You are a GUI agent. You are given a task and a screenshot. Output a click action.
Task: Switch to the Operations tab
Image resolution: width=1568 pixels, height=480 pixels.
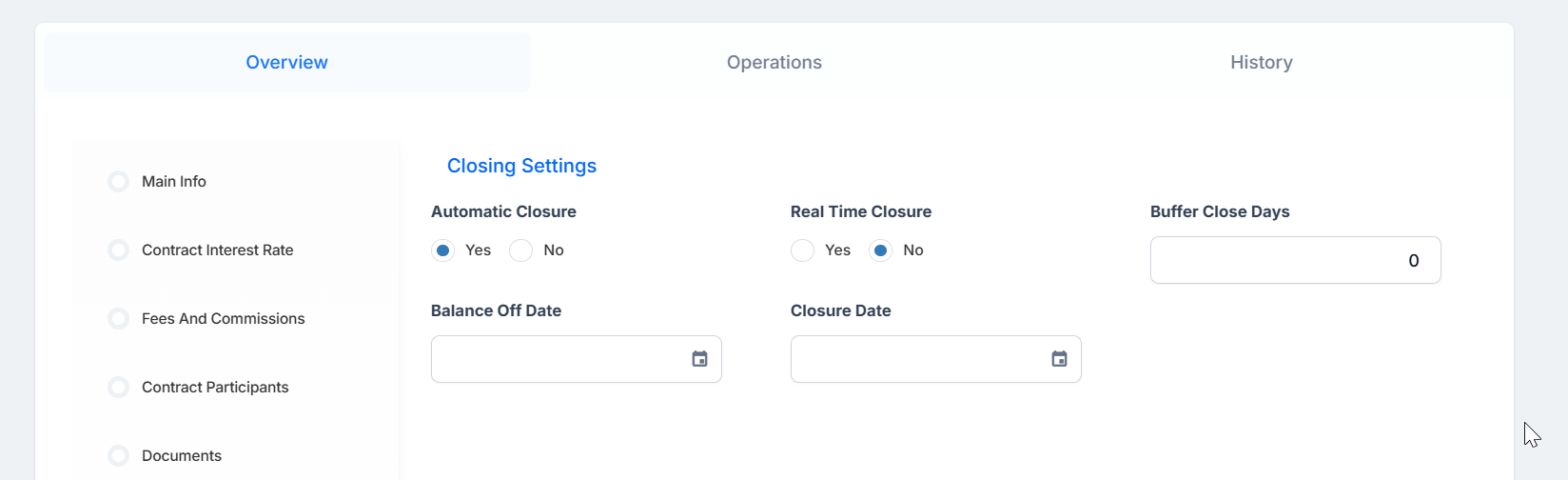pyautogui.click(x=774, y=62)
